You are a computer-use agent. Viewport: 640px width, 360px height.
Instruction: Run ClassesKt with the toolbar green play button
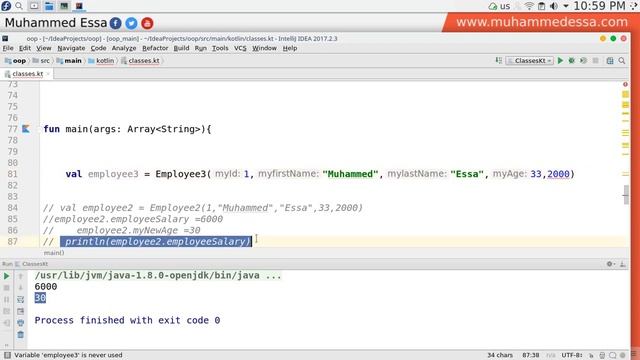[x=560, y=60]
